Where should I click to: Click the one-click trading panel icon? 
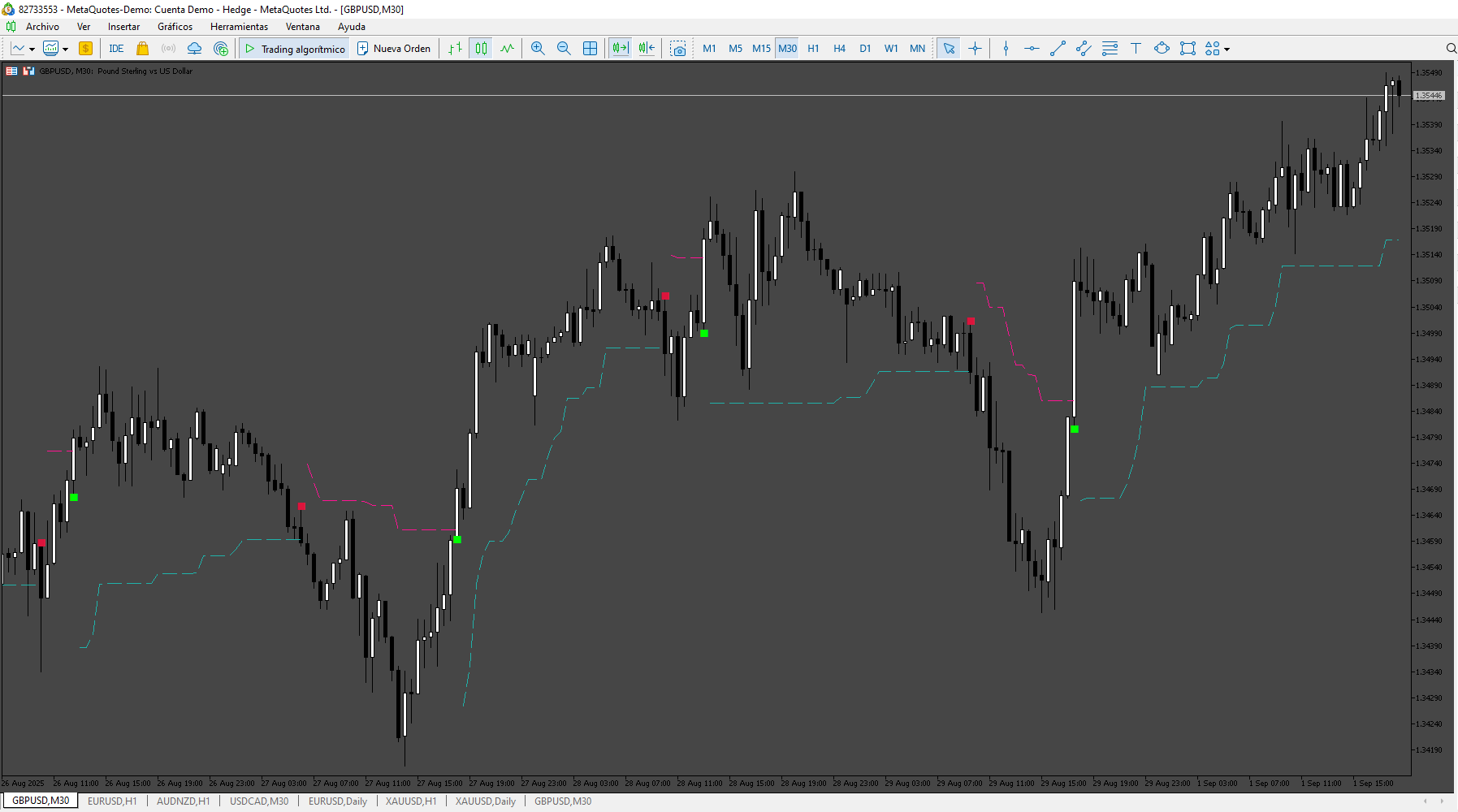28,71
